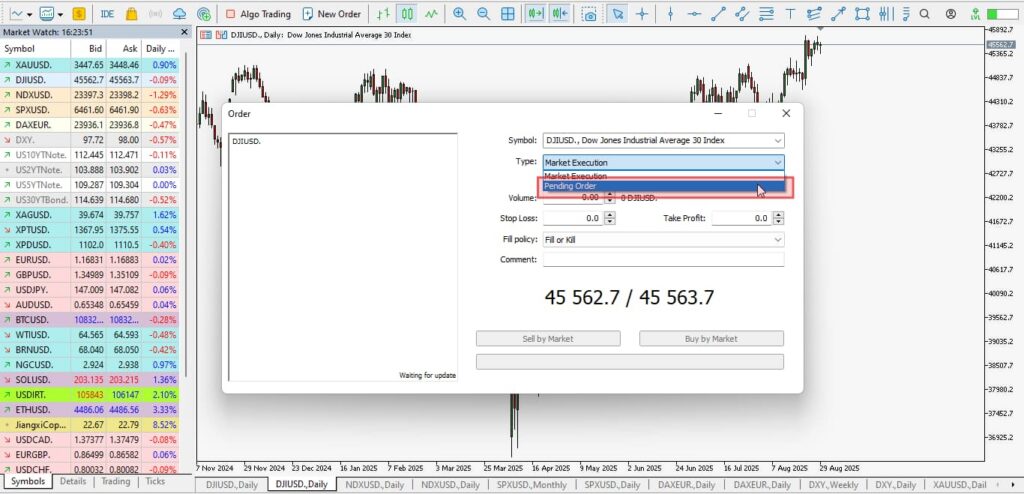Select the vertical line drawing tool
Image resolution: width=1024 pixels, height=494 pixels.
point(670,14)
